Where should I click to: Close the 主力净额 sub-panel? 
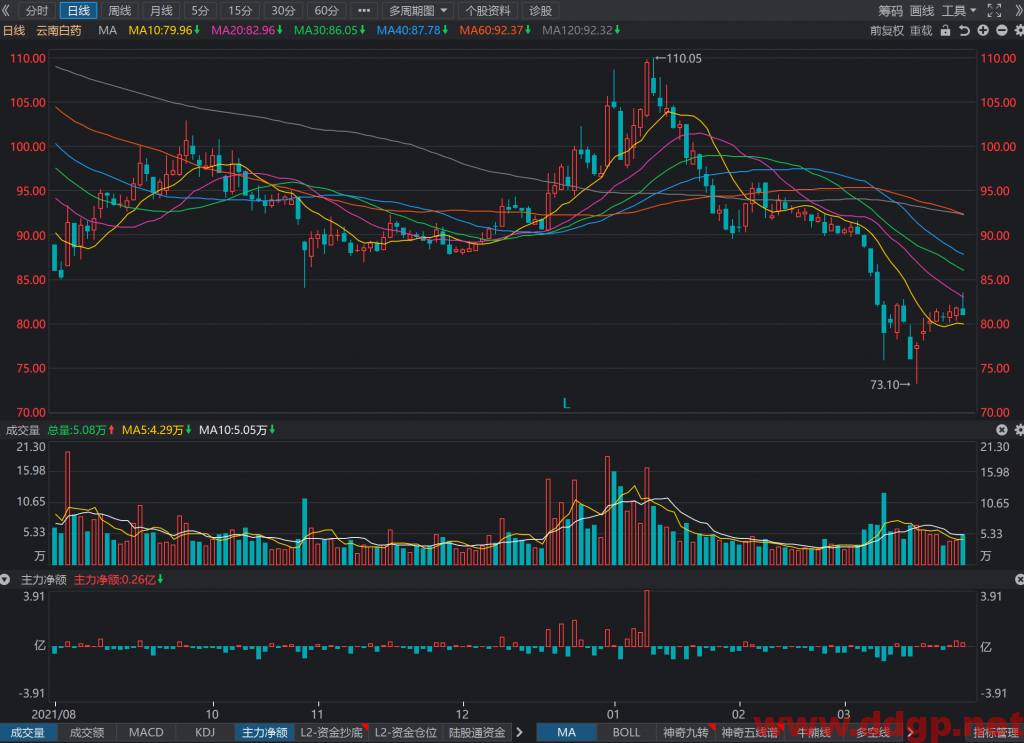click(1019, 579)
